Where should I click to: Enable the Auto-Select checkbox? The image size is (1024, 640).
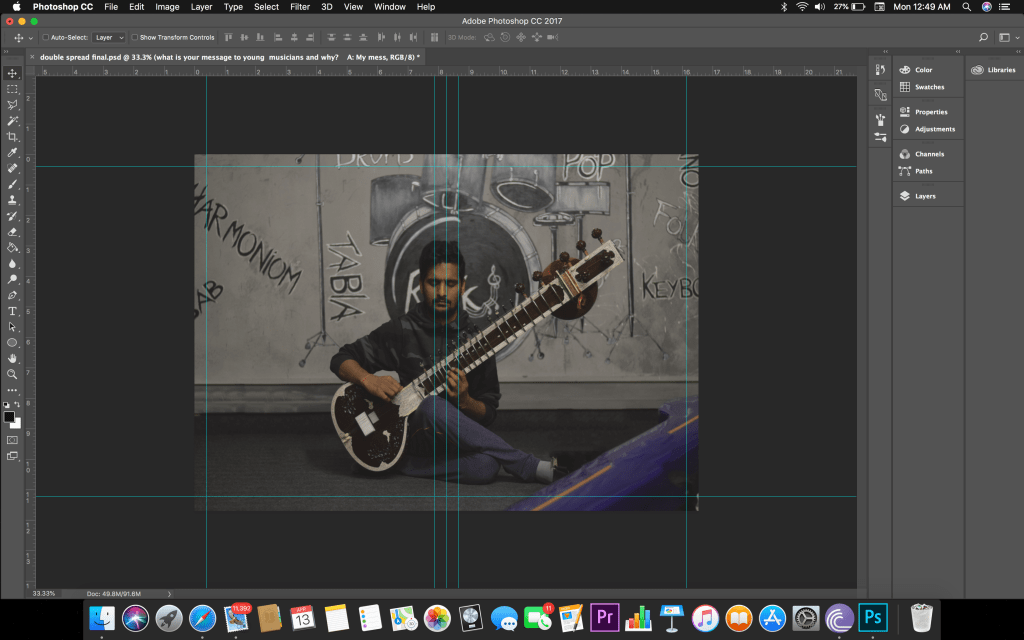tap(45, 37)
